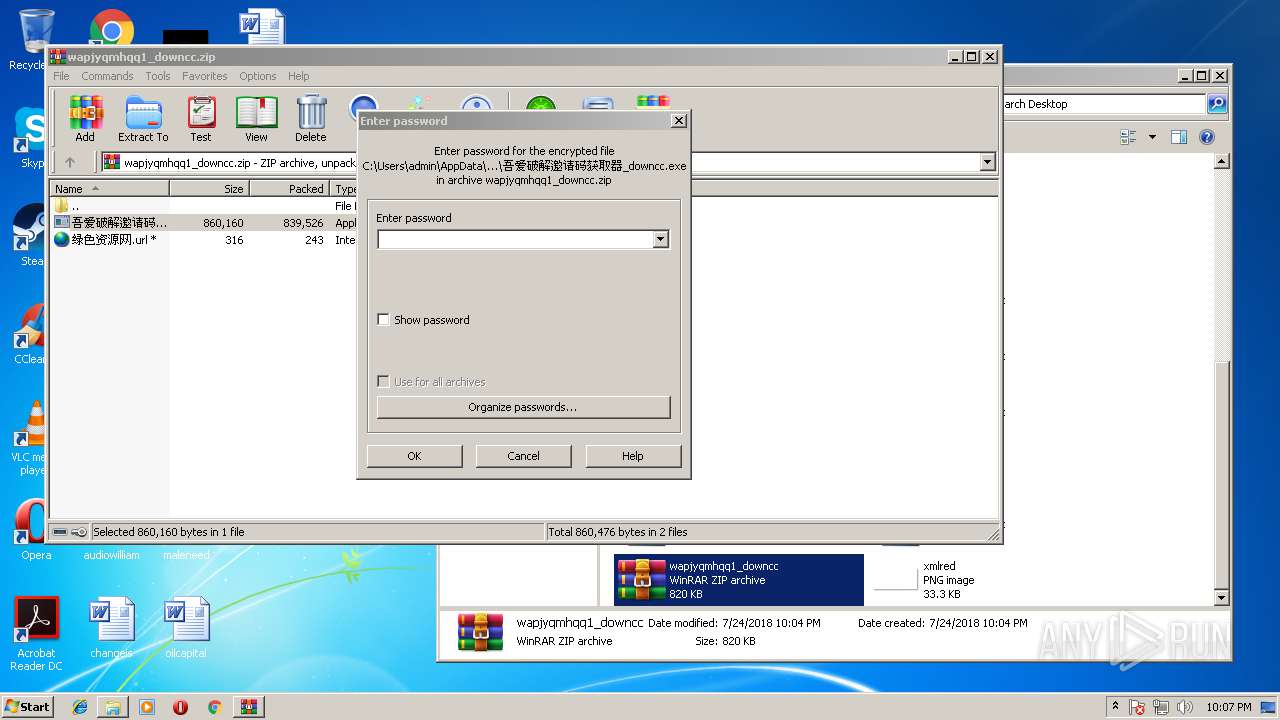
Task: Expand the archive path dropdown arrow
Action: click(987, 162)
